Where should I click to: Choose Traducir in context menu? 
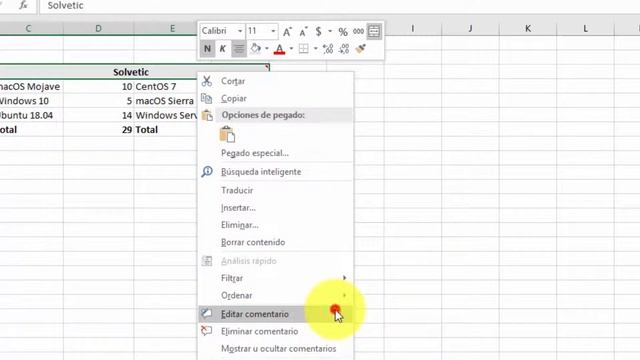pyautogui.click(x=276, y=190)
